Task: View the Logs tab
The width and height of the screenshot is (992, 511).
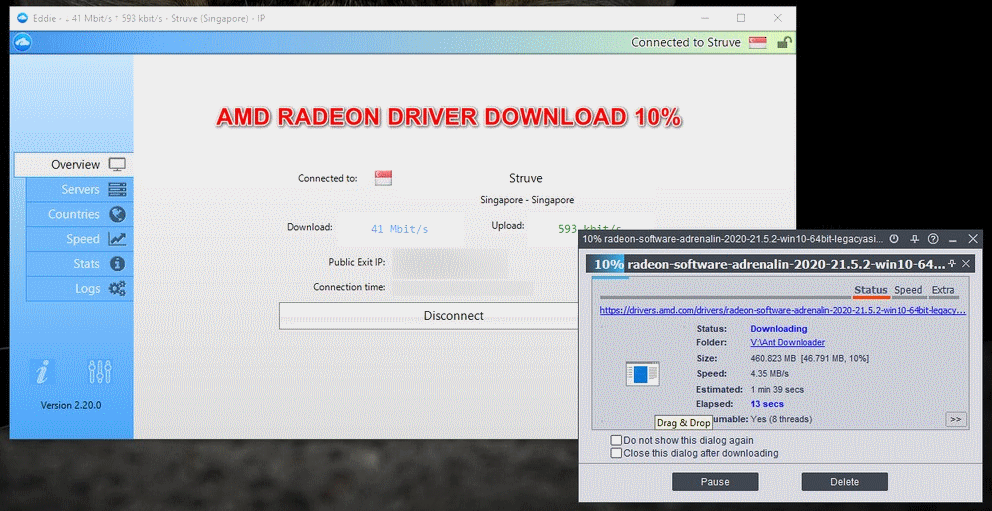Action: 80,288
